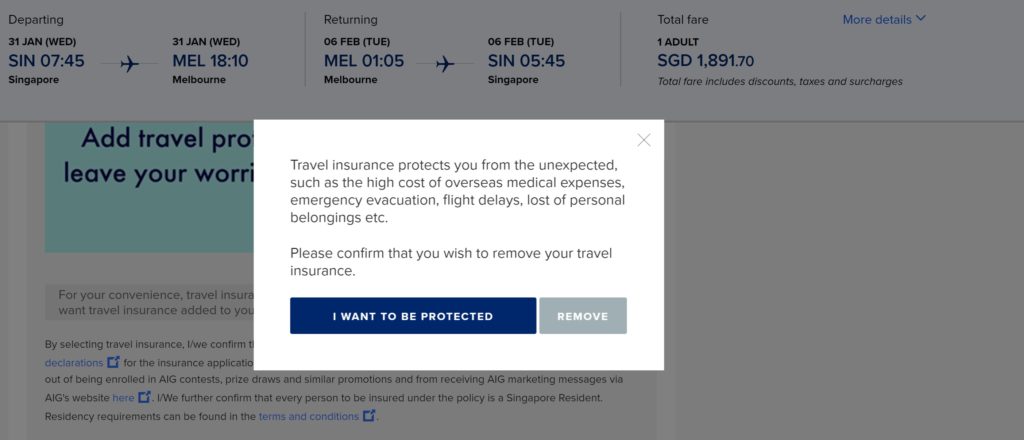The image size is (1024, 440).
Task: Select the SIN 07:45 departure time
Action: (46, 61)
